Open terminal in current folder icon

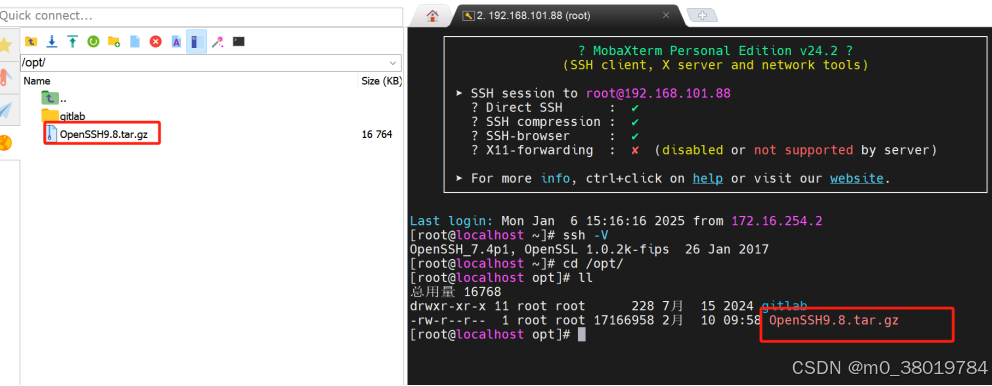239,42
